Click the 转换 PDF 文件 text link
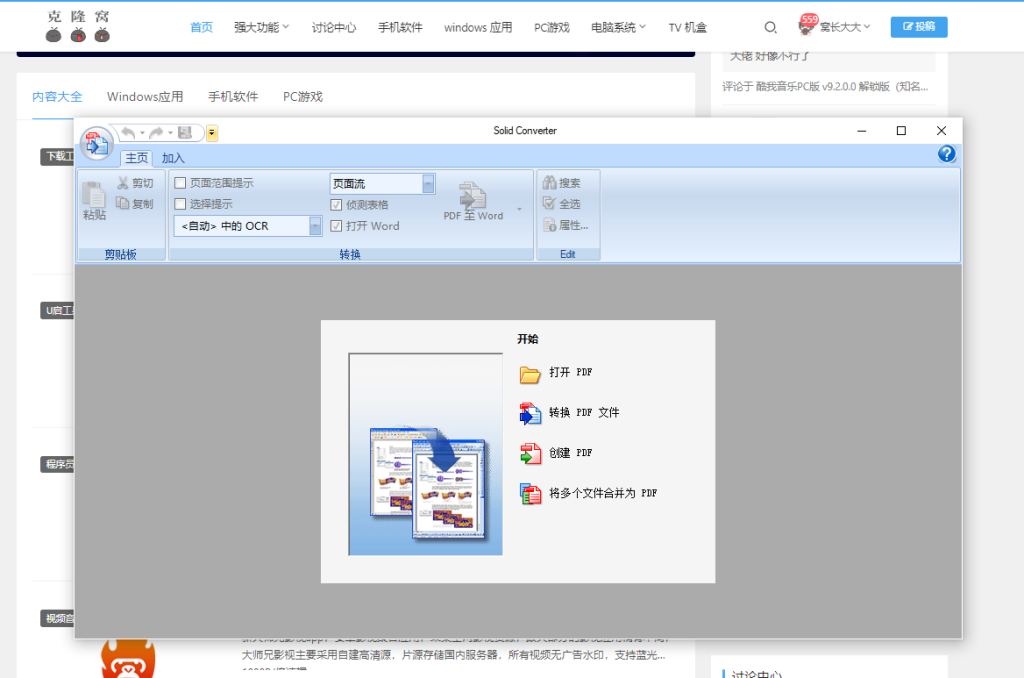Image resolution: width=1024 pixels, height=678 pixels. click(584, 413)
